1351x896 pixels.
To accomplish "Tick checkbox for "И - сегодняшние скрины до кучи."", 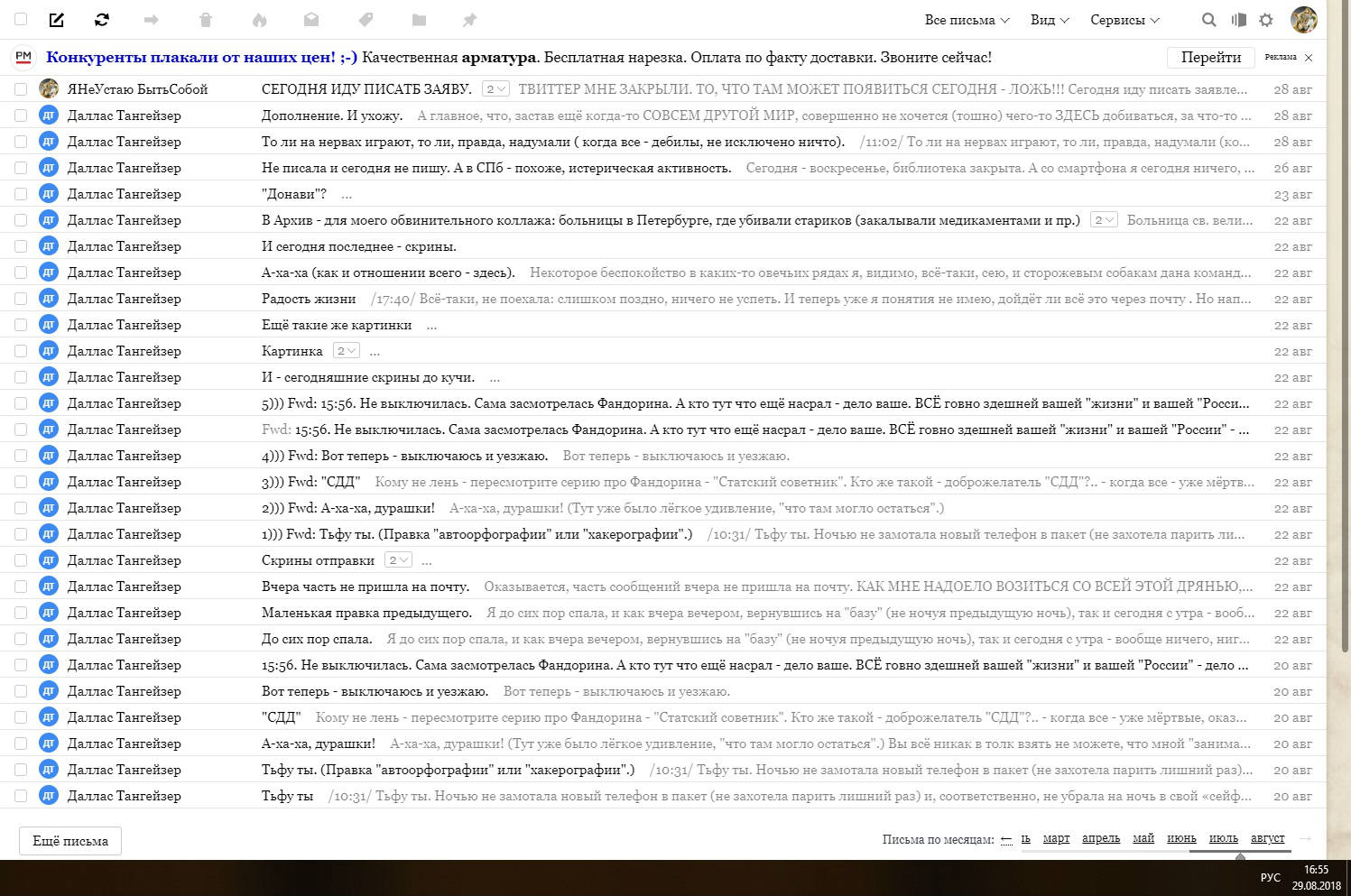I will [21, 377].
